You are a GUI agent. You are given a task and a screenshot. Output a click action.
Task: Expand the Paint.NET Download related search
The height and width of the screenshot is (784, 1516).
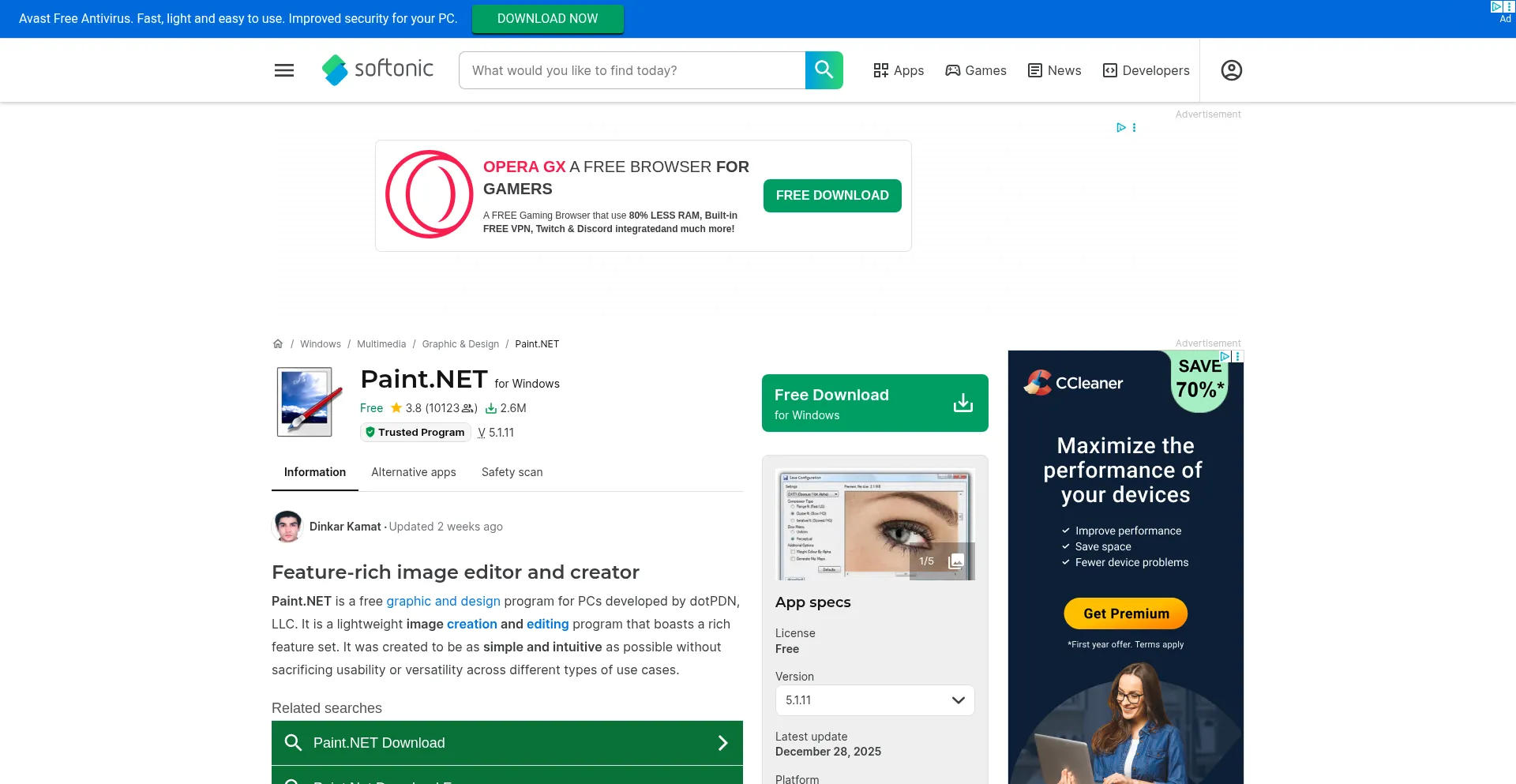[x=506, y=742]
